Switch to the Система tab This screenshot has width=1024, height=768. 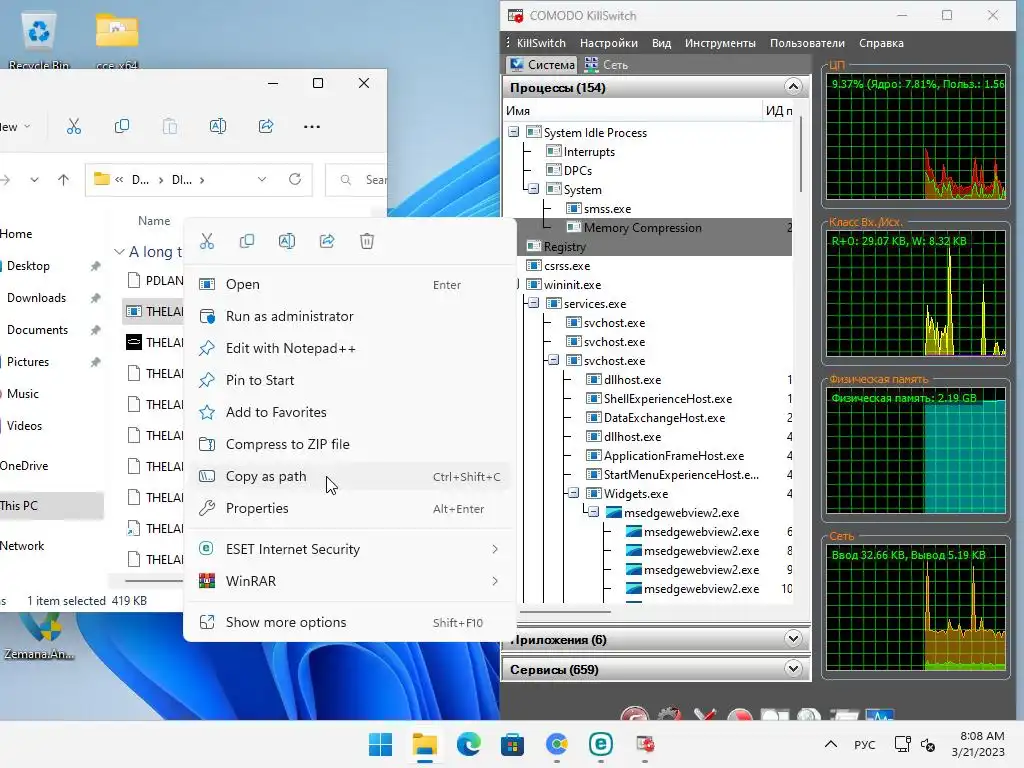click(x=542, y=65)
